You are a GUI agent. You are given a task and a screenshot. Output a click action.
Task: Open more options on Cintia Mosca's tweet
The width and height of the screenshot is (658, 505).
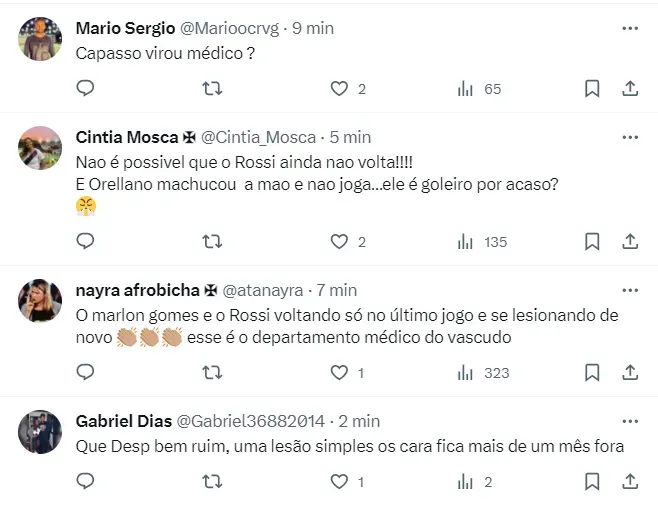pos(630,137)
